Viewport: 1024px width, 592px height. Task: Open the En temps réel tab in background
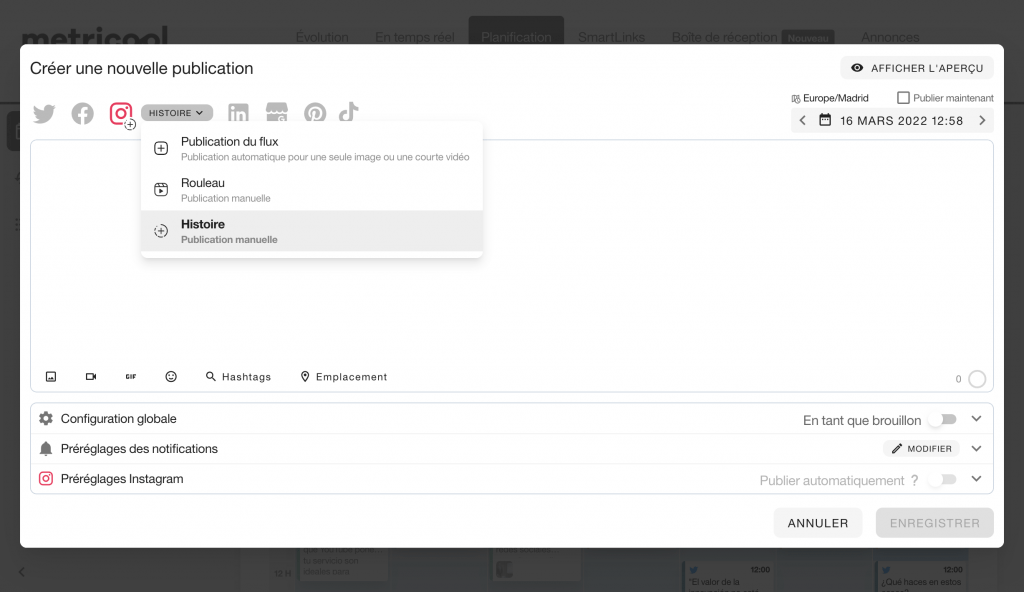pos(415,37)
